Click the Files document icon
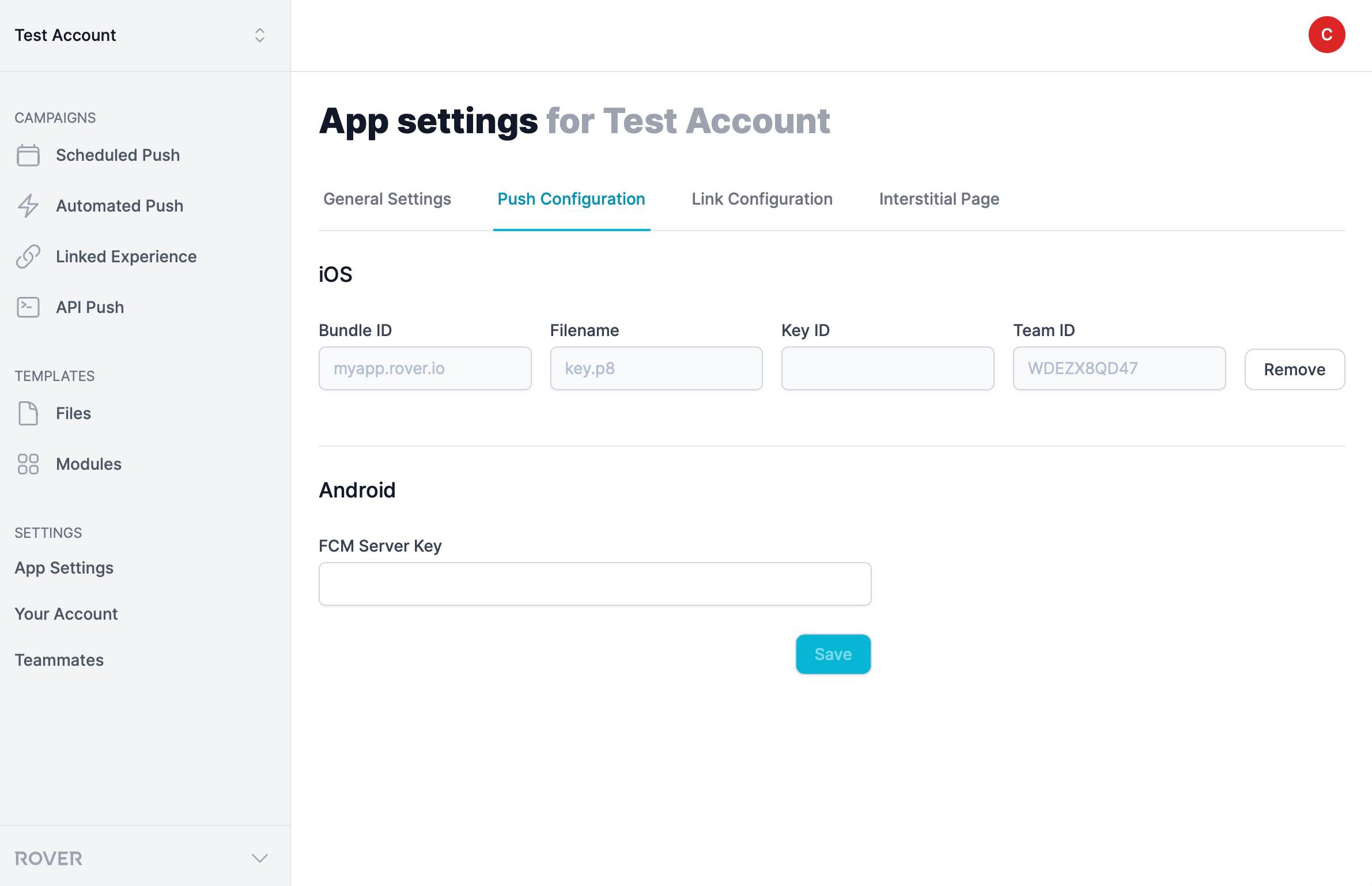Viewport: 1372px width, 886px height. (28, 413)
